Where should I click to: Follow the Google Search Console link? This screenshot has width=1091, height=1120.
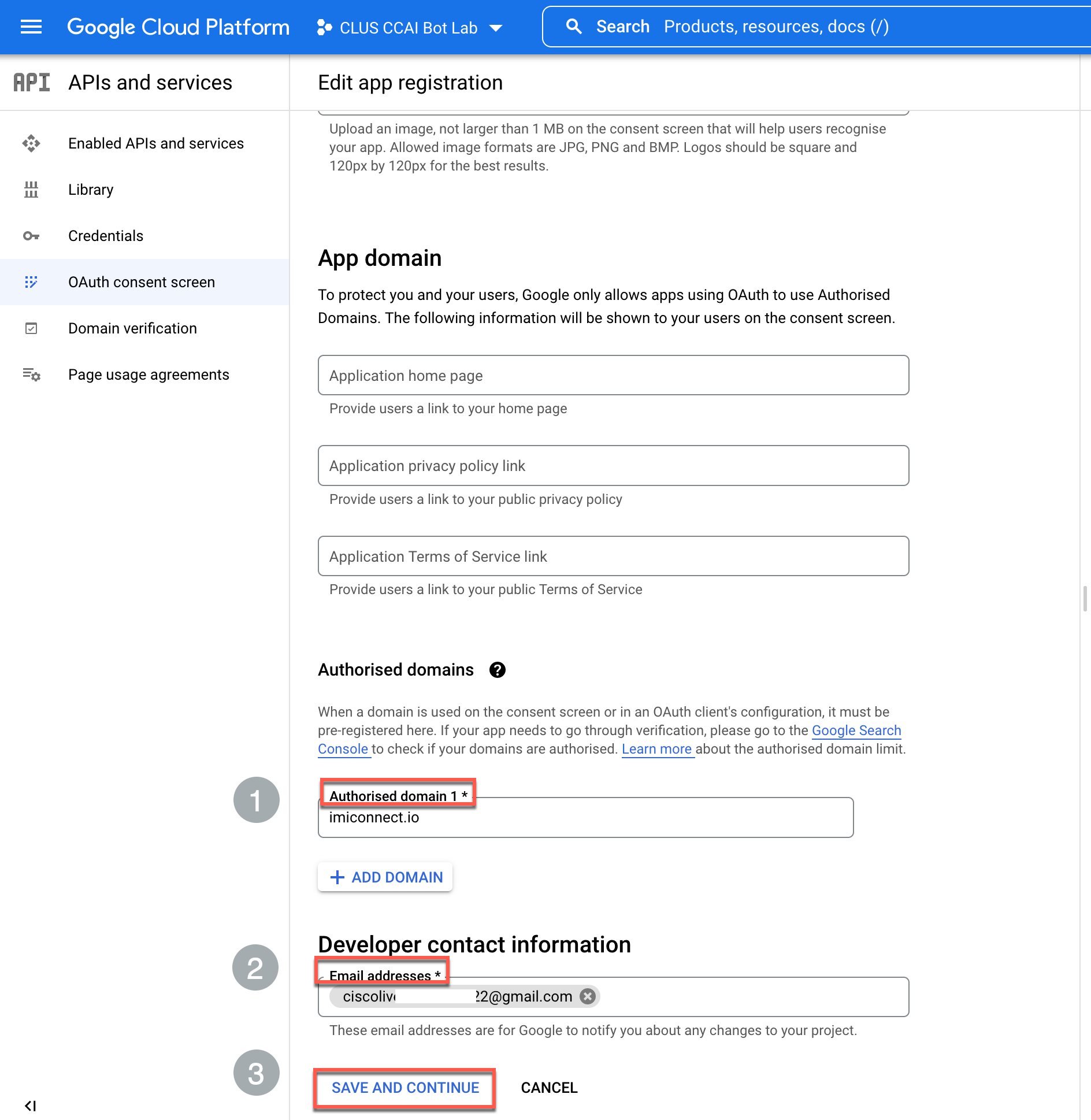coord(856,730)
